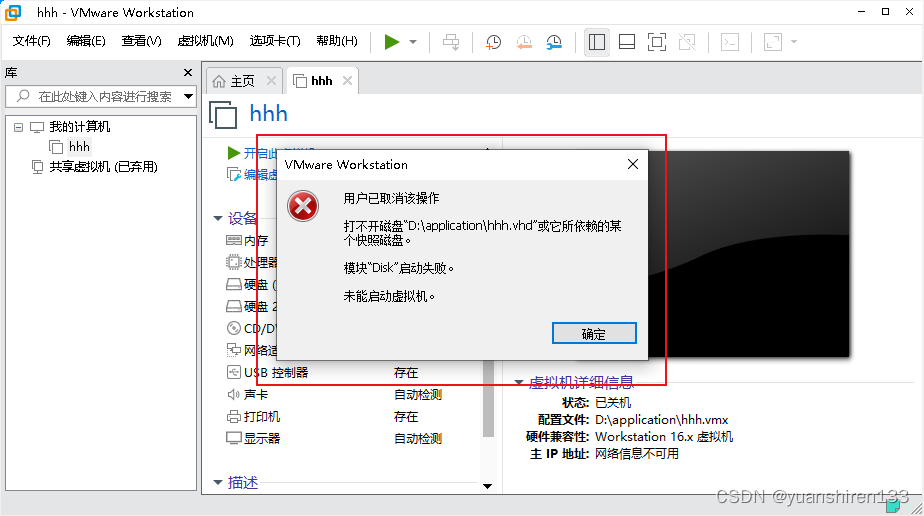Open the power options dropdown arrow
Viewport: 924px width, 516px height.
pos(413,42)
